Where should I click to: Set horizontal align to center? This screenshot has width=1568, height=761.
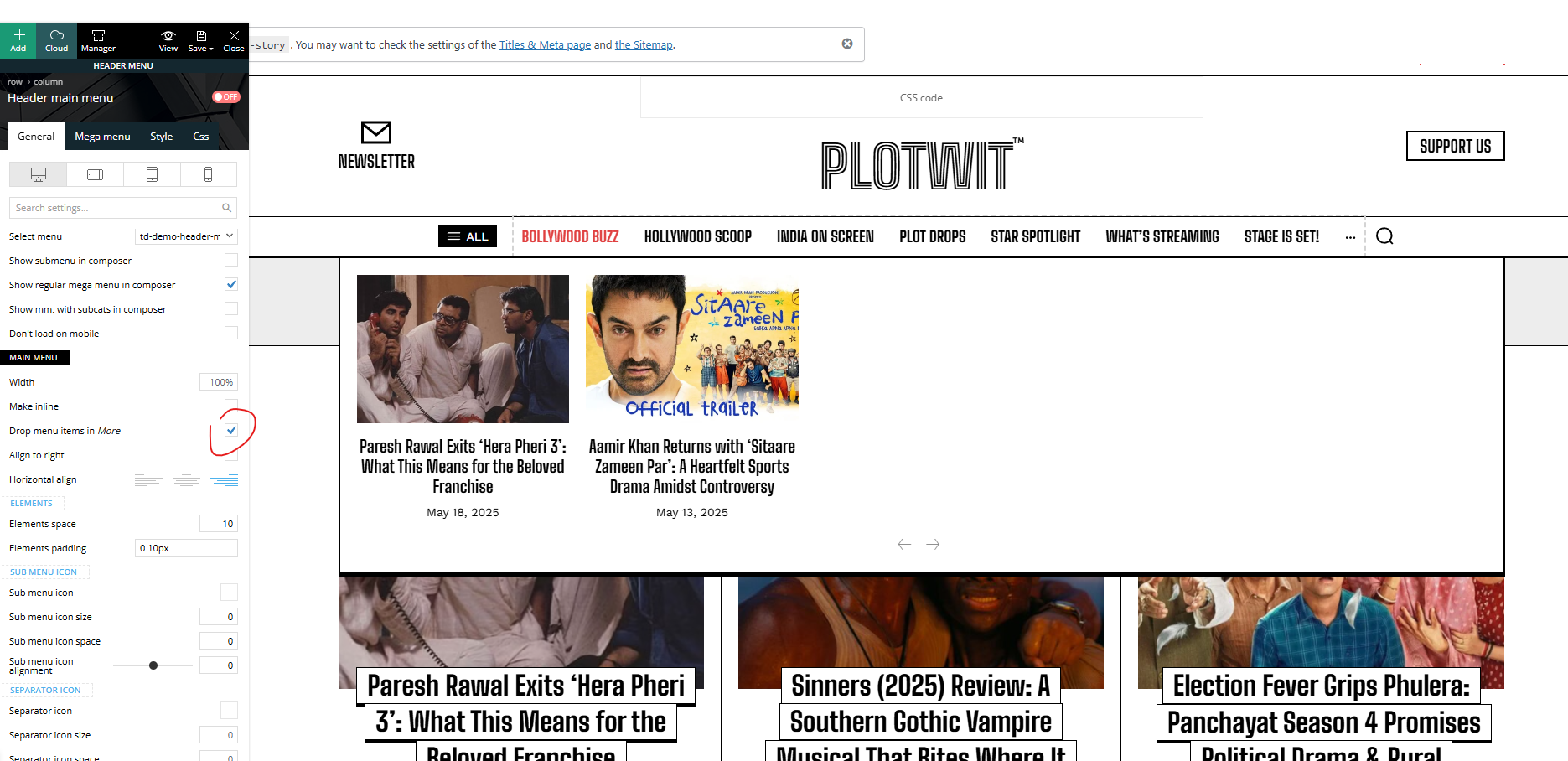coord(186,479)
